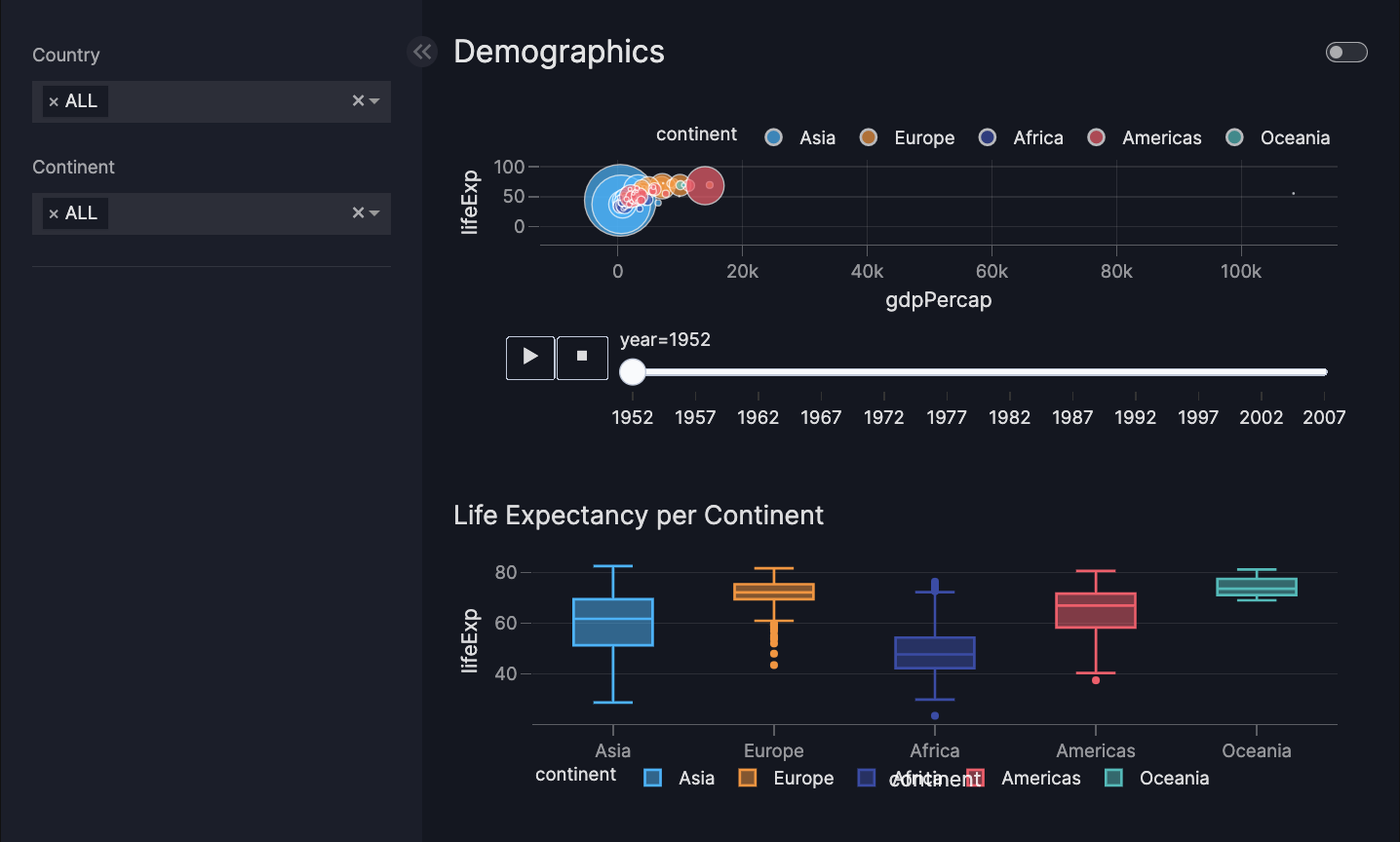
Task: Toggle Oceania in scatter plot legend
Action: pos(1277,137)
